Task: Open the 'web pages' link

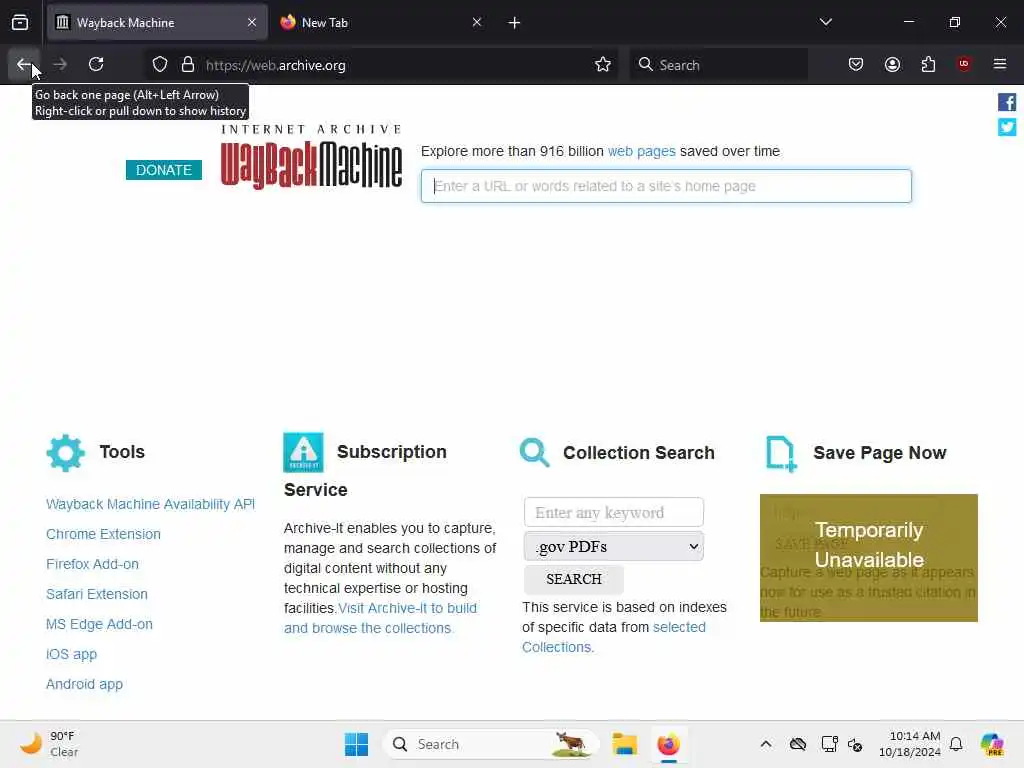Action: point(641,152)
